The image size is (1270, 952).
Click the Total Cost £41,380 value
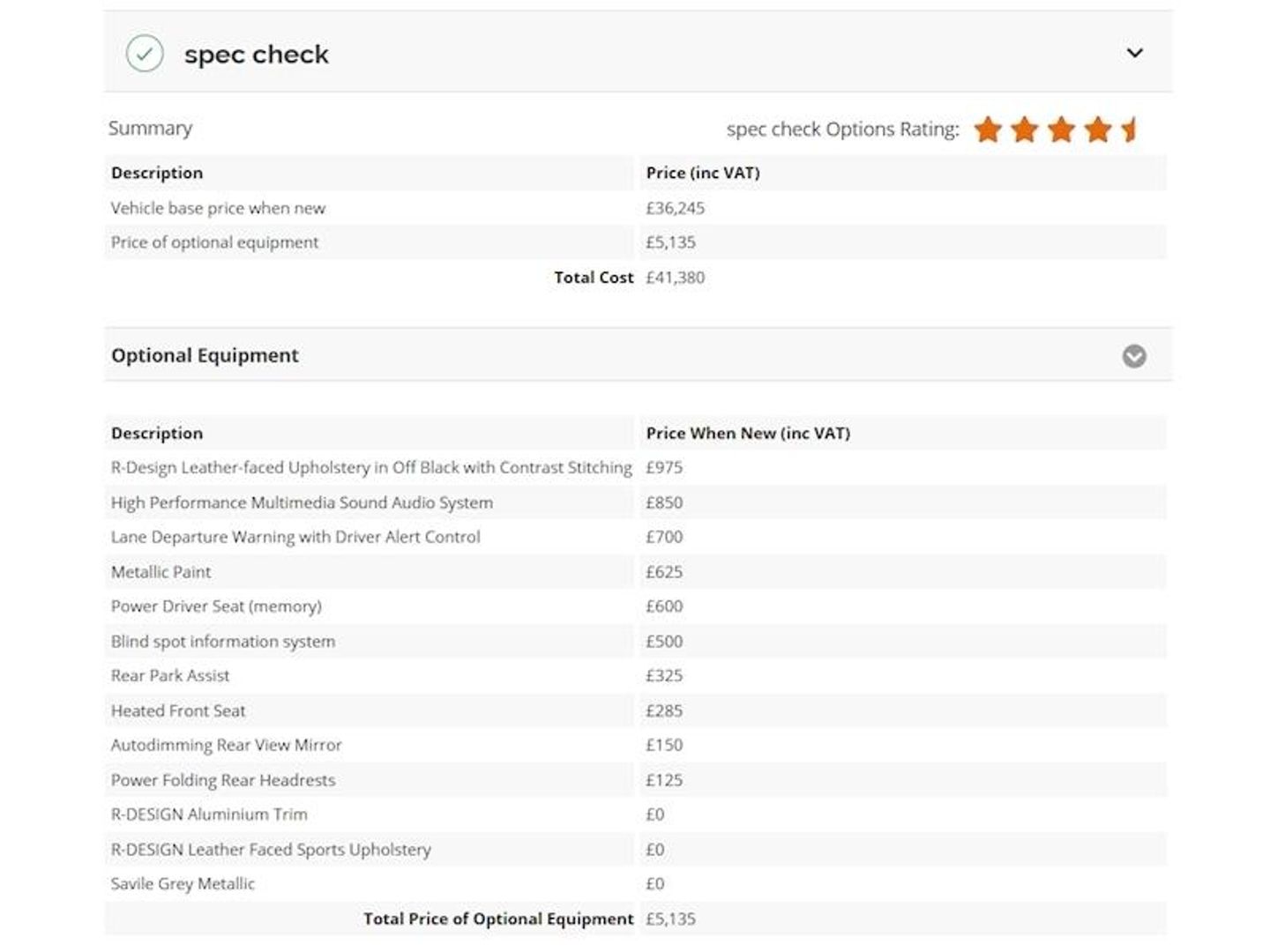tap(676, 278)
